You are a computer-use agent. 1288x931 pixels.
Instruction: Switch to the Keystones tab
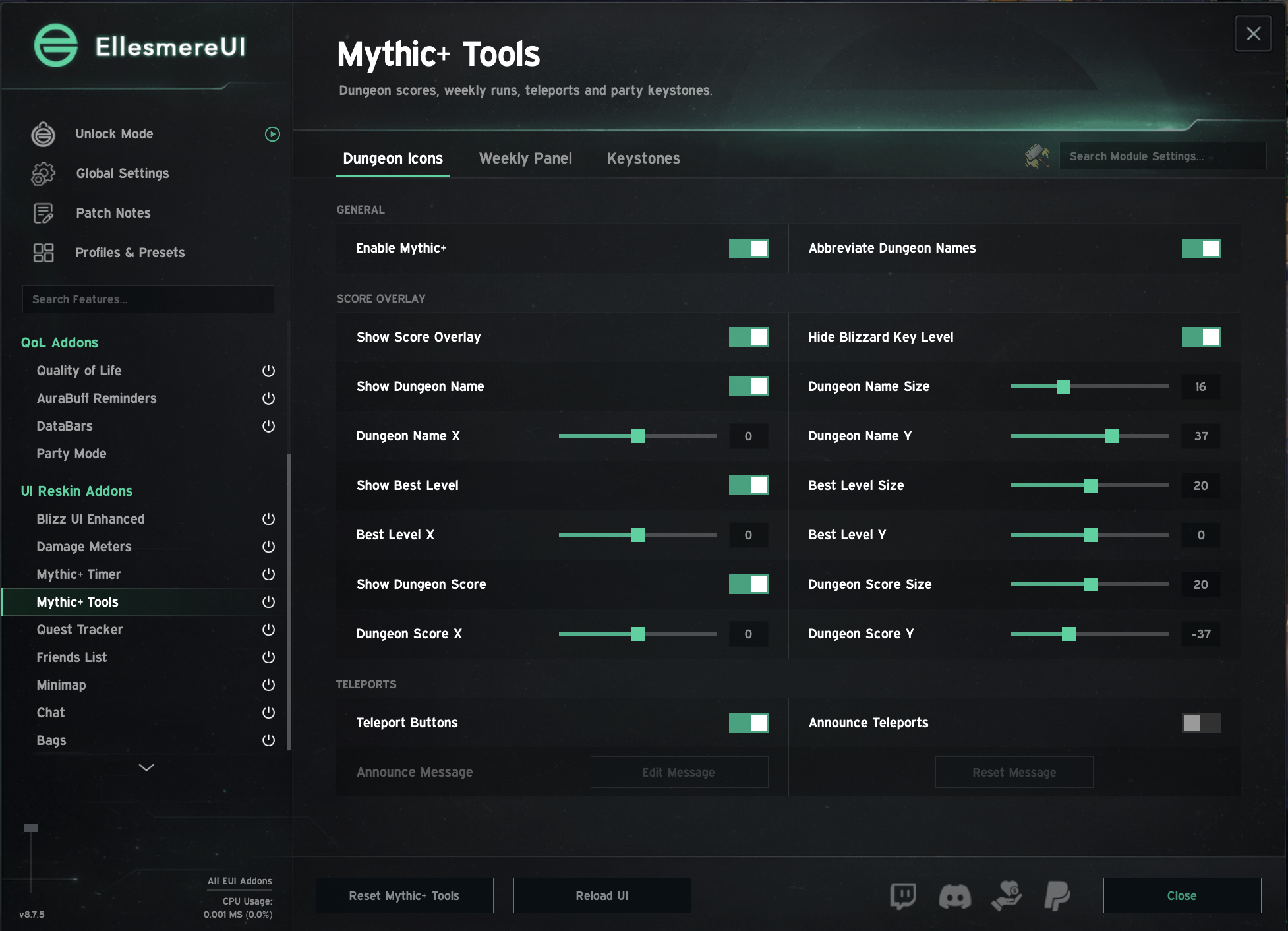643,159
